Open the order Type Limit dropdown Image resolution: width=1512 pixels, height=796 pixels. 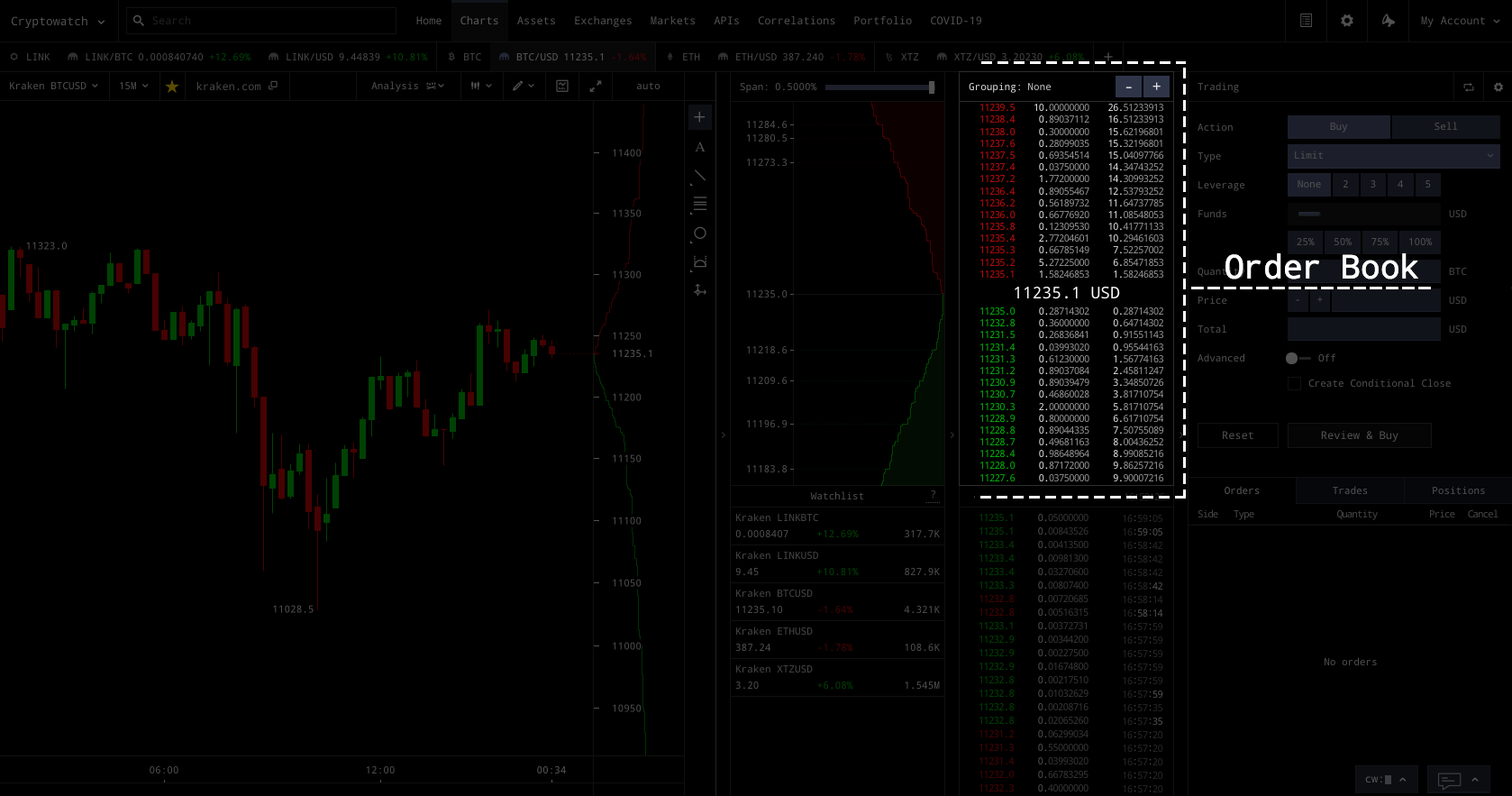pyautogui.click(x=1394, y=156)
